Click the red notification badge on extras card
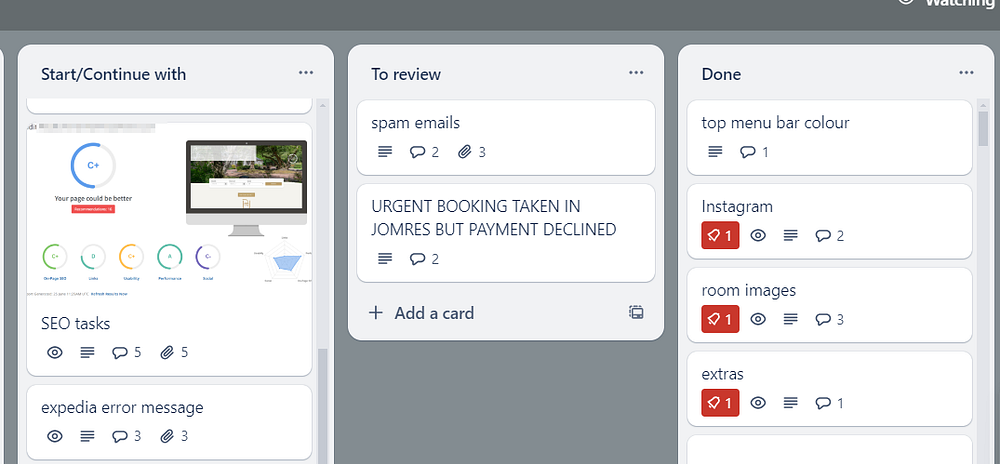The width and height of the screenshot is (1000, 464). 720,403
